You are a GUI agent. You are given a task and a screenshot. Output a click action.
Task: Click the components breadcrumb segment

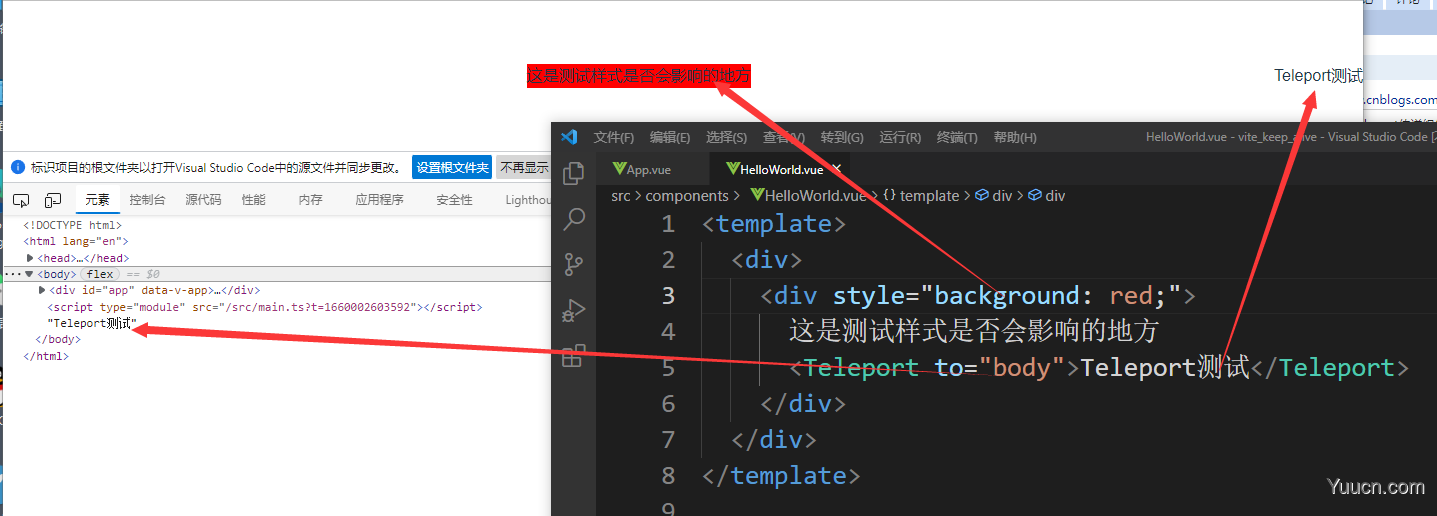coord(687,196)
